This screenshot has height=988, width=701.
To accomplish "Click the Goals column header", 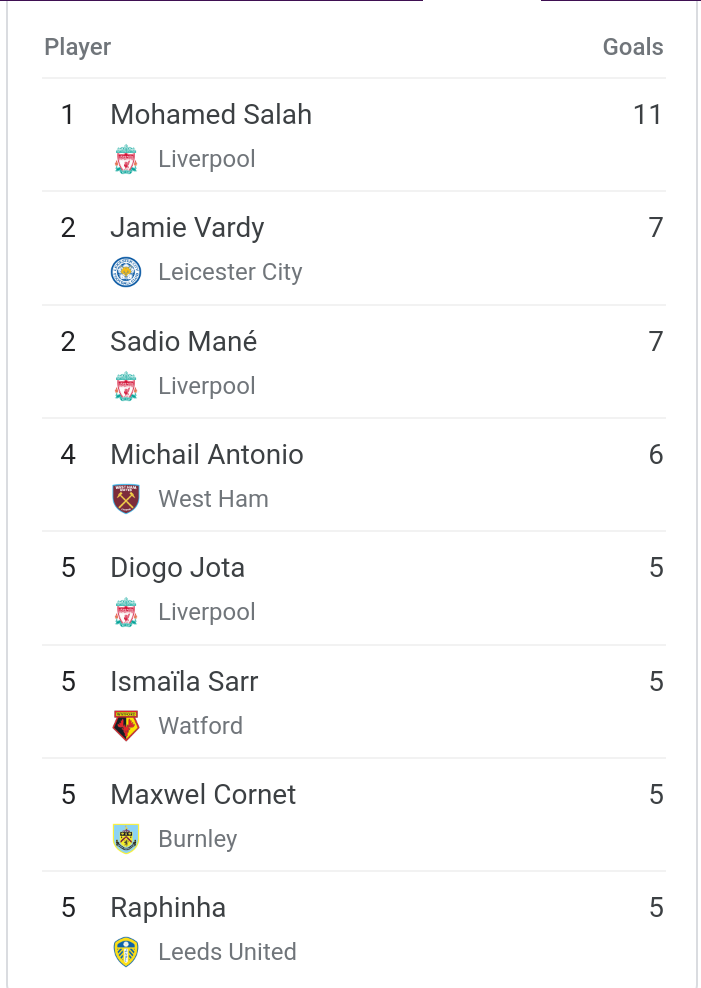I will 632,47.
